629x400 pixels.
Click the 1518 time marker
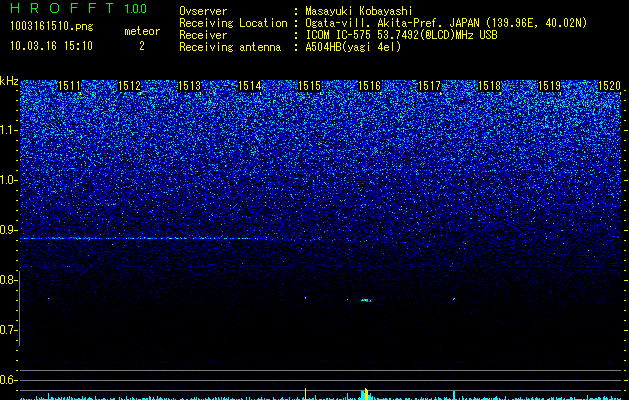click(490, 86)
